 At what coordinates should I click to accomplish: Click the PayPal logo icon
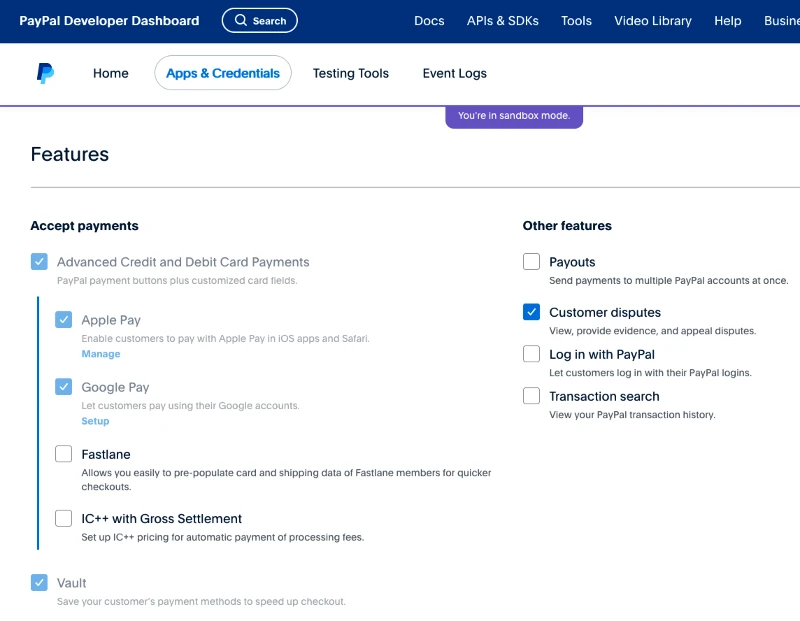(x=45, y=73)
